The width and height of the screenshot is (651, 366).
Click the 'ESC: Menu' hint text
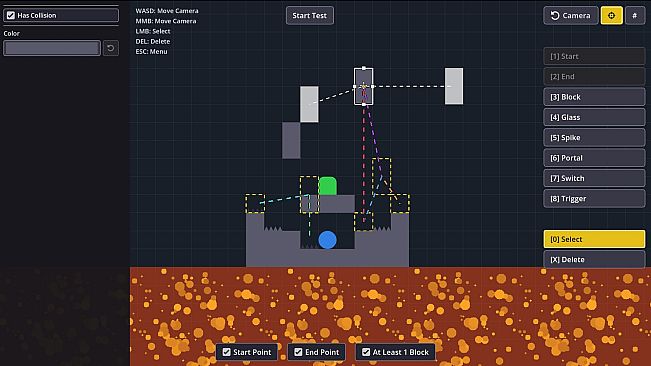152,51
